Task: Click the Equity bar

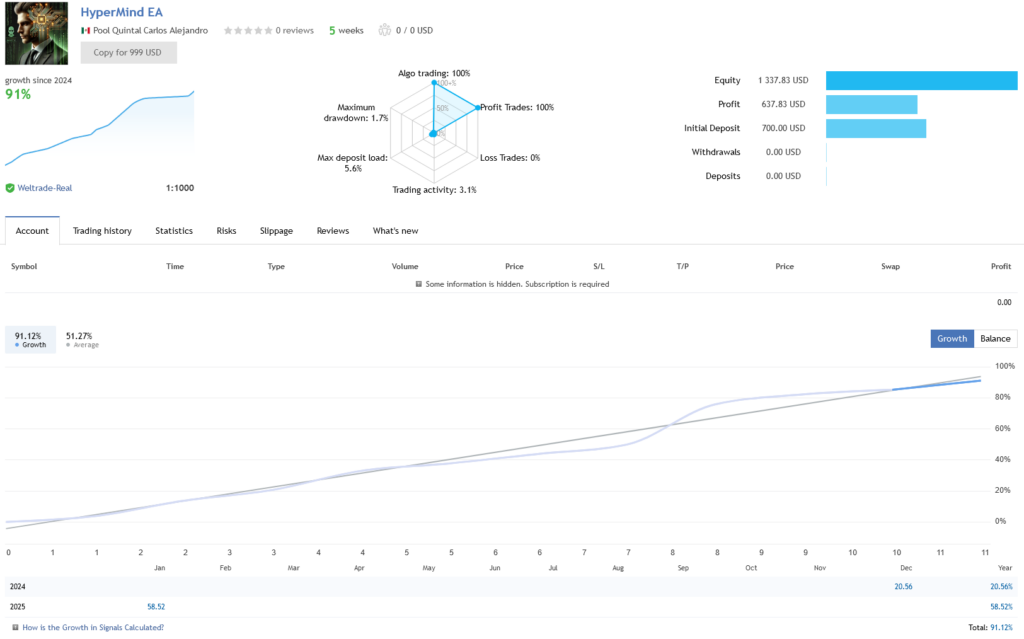Action: (921, 80)
